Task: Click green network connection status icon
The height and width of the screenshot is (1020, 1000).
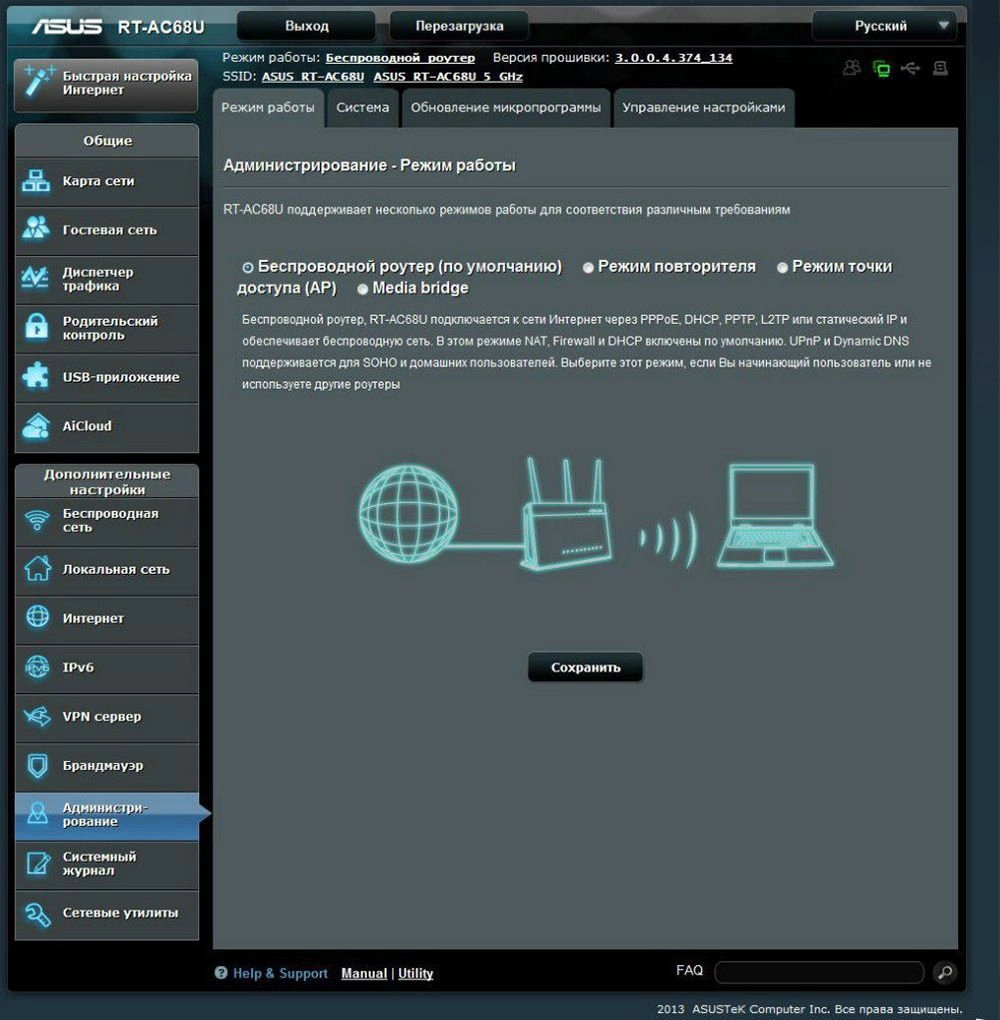Action: tap(882, 68)
